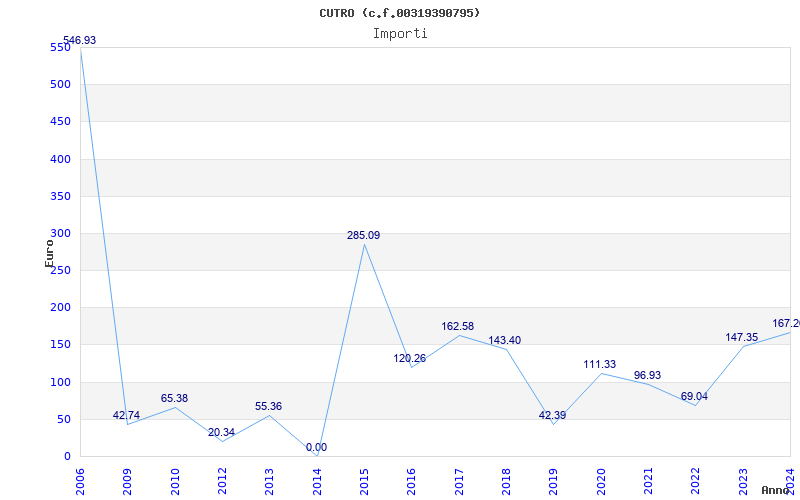Image resolution: width=800 pixels, height=500 pixels.
Task: Click x-axis year 2016
Action: click(412, 482)
